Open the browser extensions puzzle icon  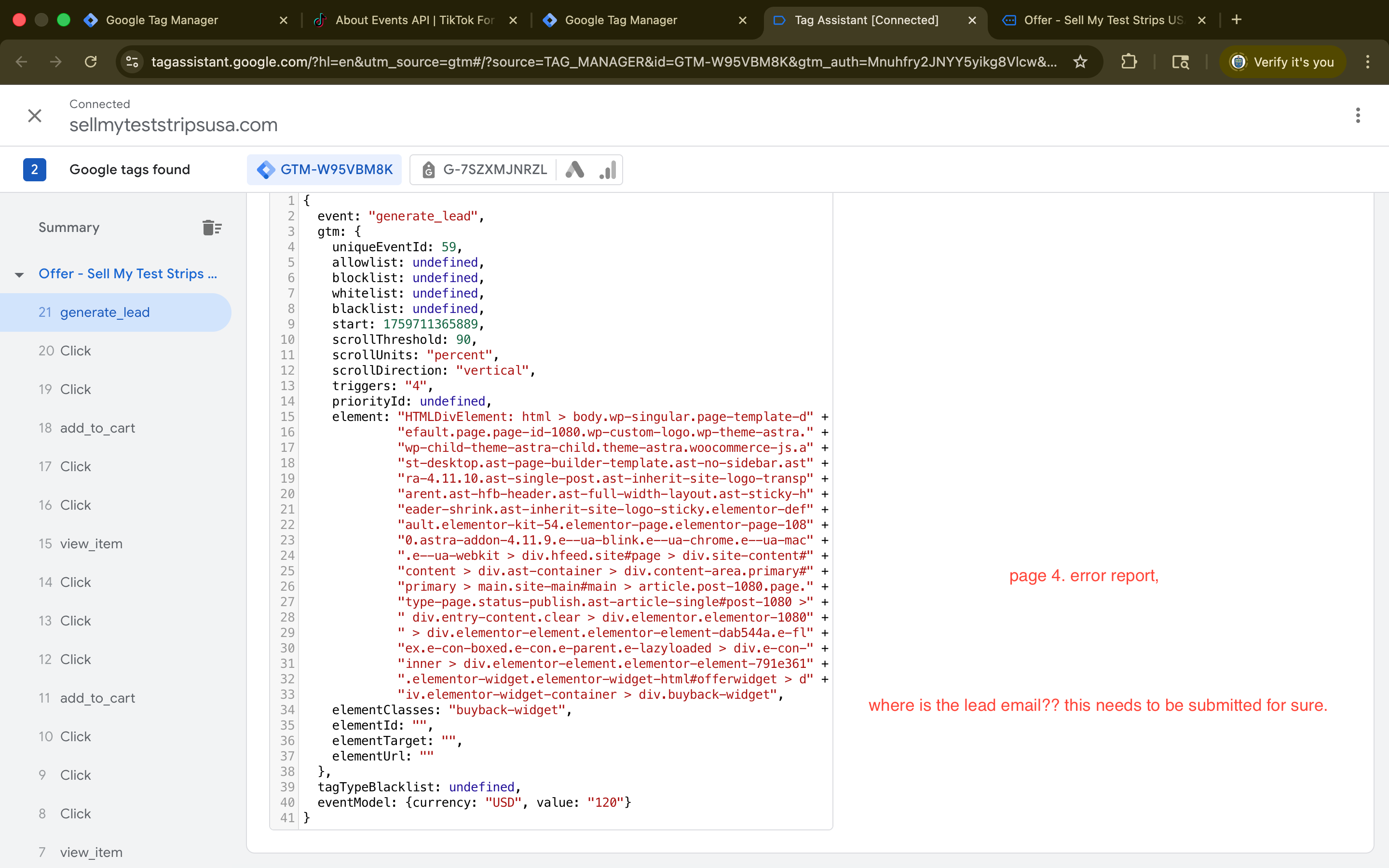1129,62
